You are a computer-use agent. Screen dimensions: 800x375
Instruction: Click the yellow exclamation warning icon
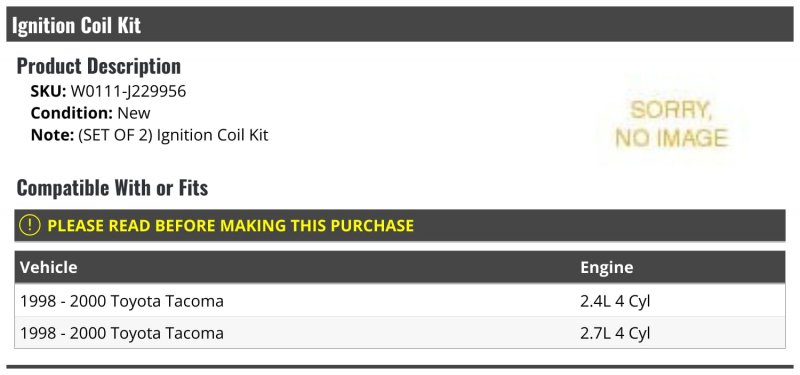pyautogui.click(x=30, y=226)
